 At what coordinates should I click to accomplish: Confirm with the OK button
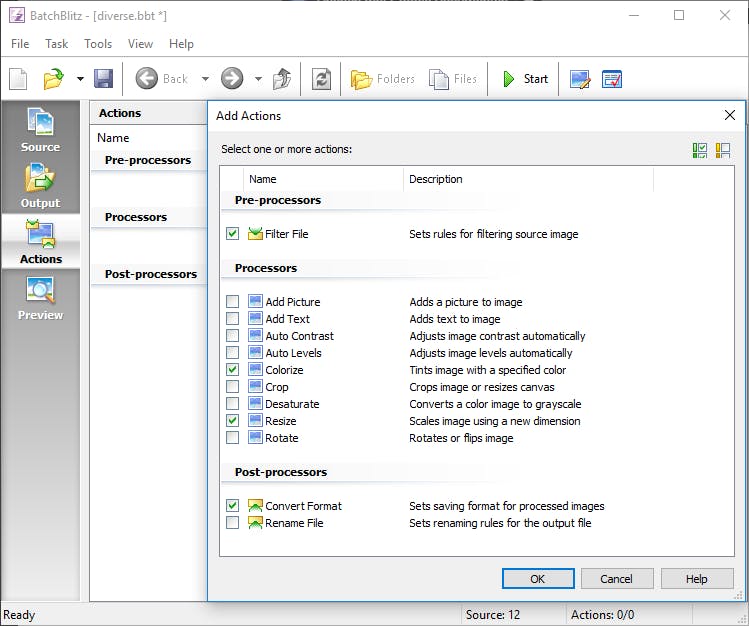tap(538, 579)
